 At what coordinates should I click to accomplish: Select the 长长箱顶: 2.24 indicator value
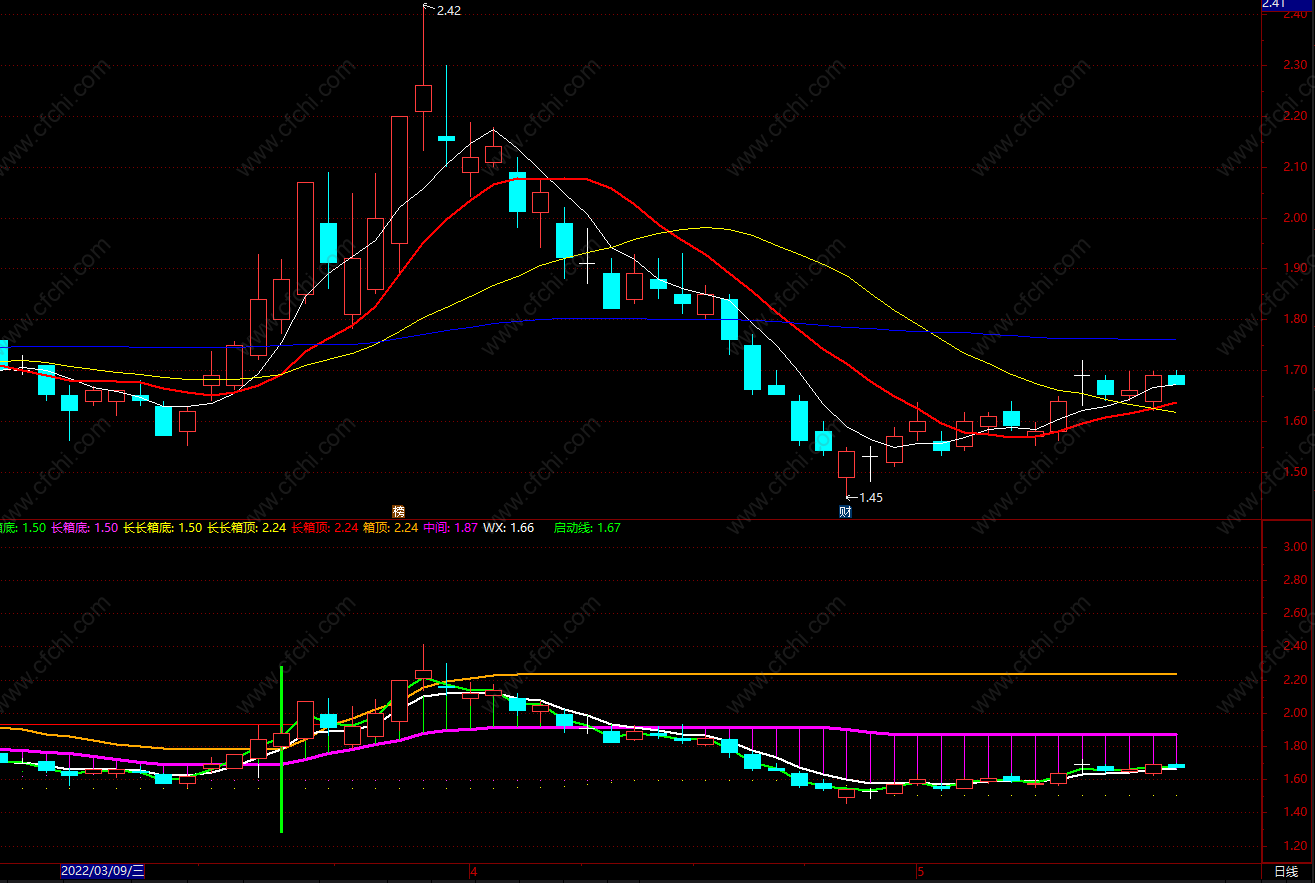pos(247,527)
